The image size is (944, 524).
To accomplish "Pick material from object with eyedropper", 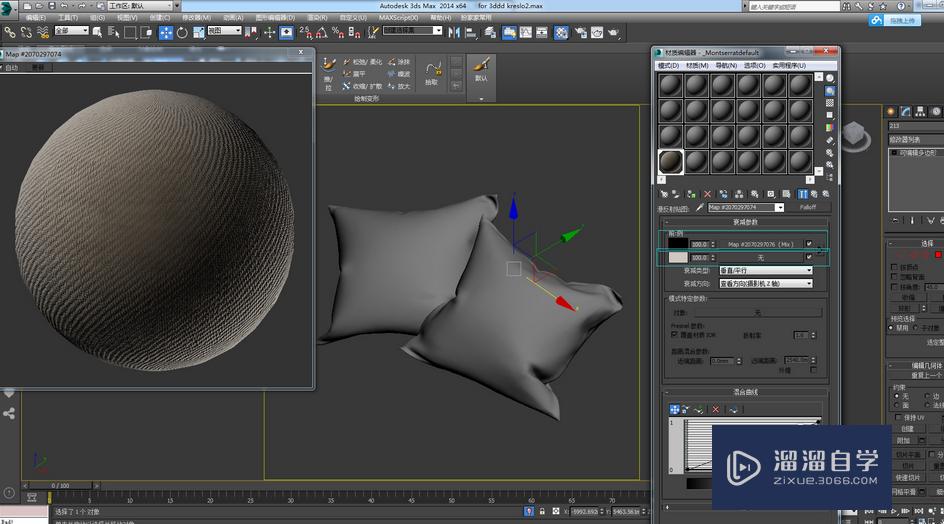I will coord(700,208).
